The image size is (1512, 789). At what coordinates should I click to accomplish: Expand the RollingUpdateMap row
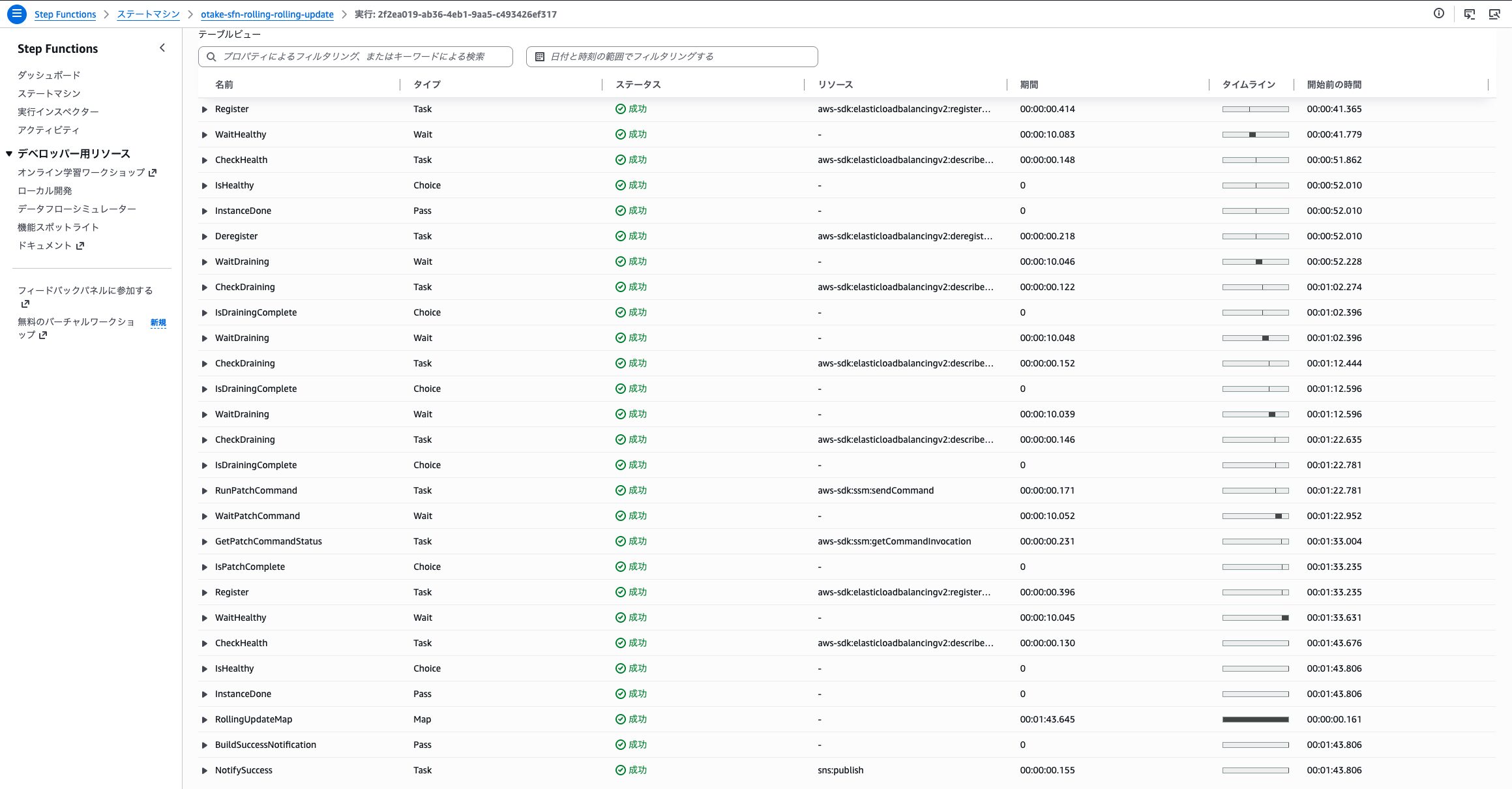(205, 720)
